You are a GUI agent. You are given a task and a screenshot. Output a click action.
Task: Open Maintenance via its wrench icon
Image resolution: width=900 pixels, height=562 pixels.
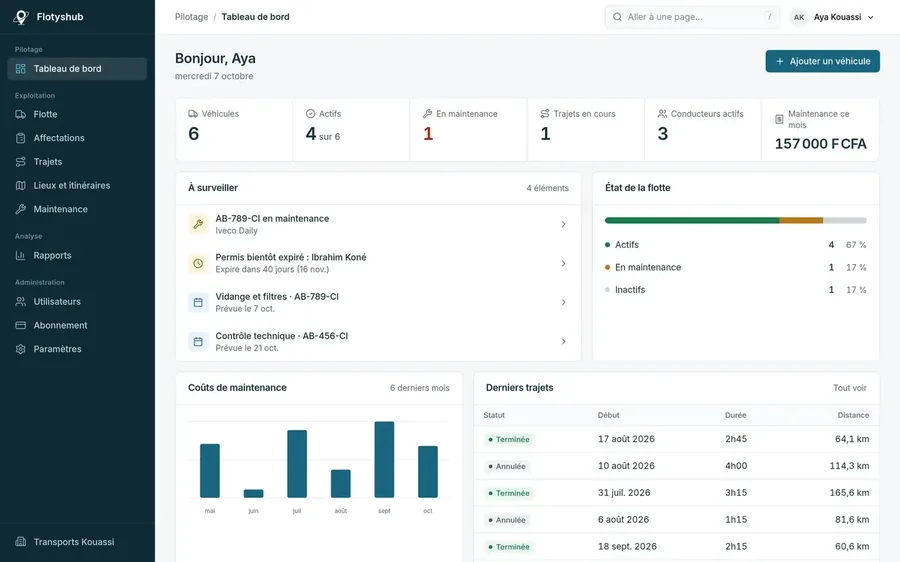coord(21,209)
